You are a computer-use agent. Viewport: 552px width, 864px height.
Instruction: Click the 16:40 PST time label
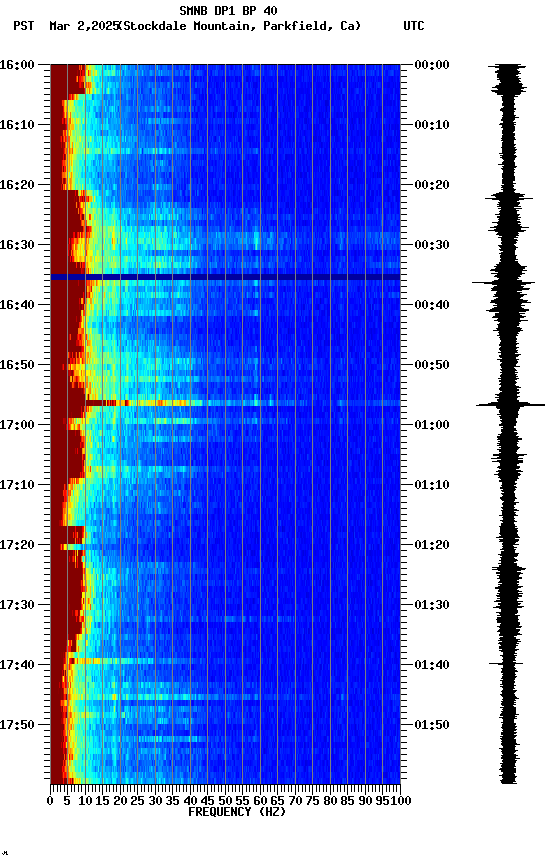(x=17, y=305)
